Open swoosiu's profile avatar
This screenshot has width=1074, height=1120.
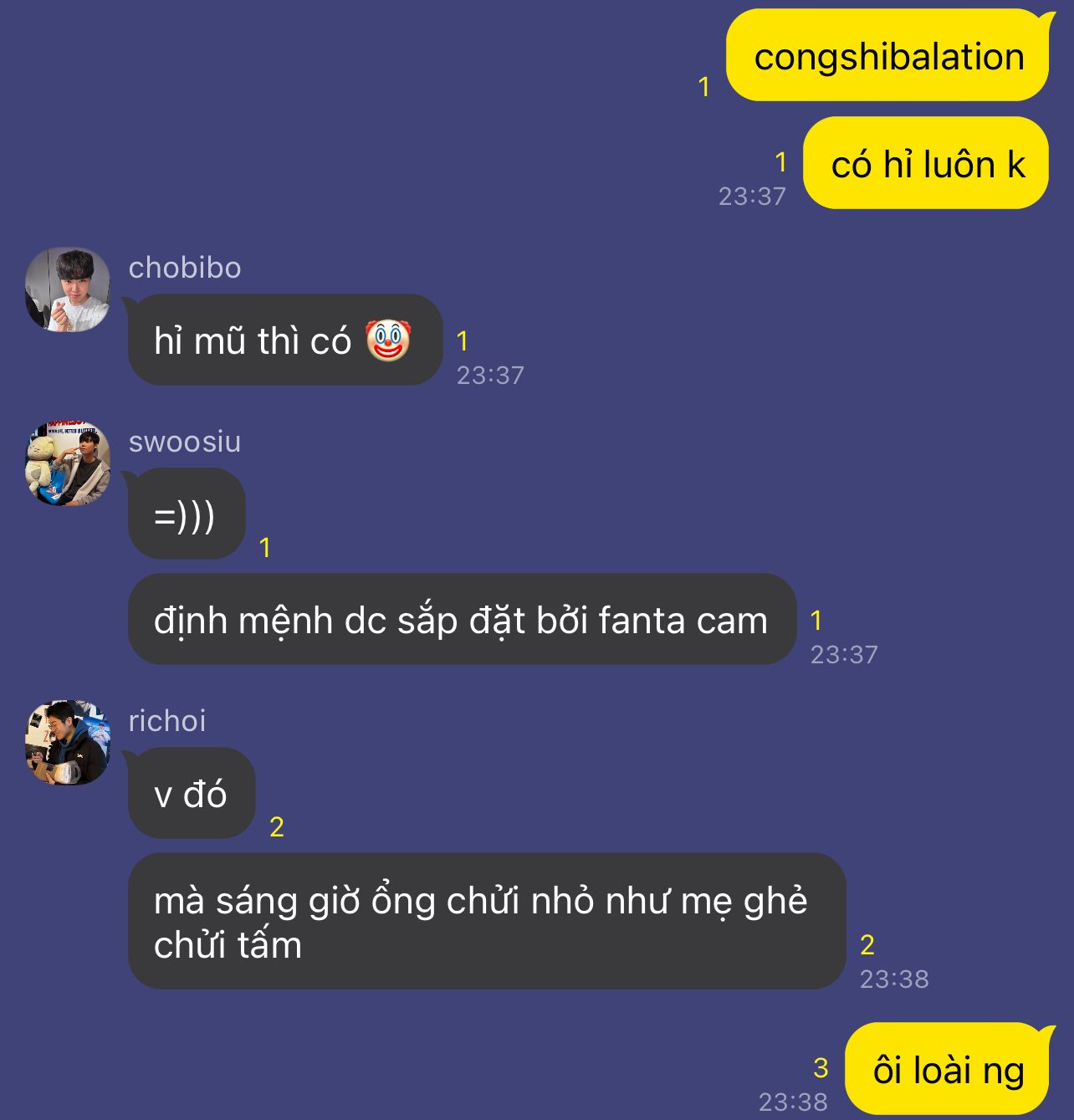[x=68, y=463]
